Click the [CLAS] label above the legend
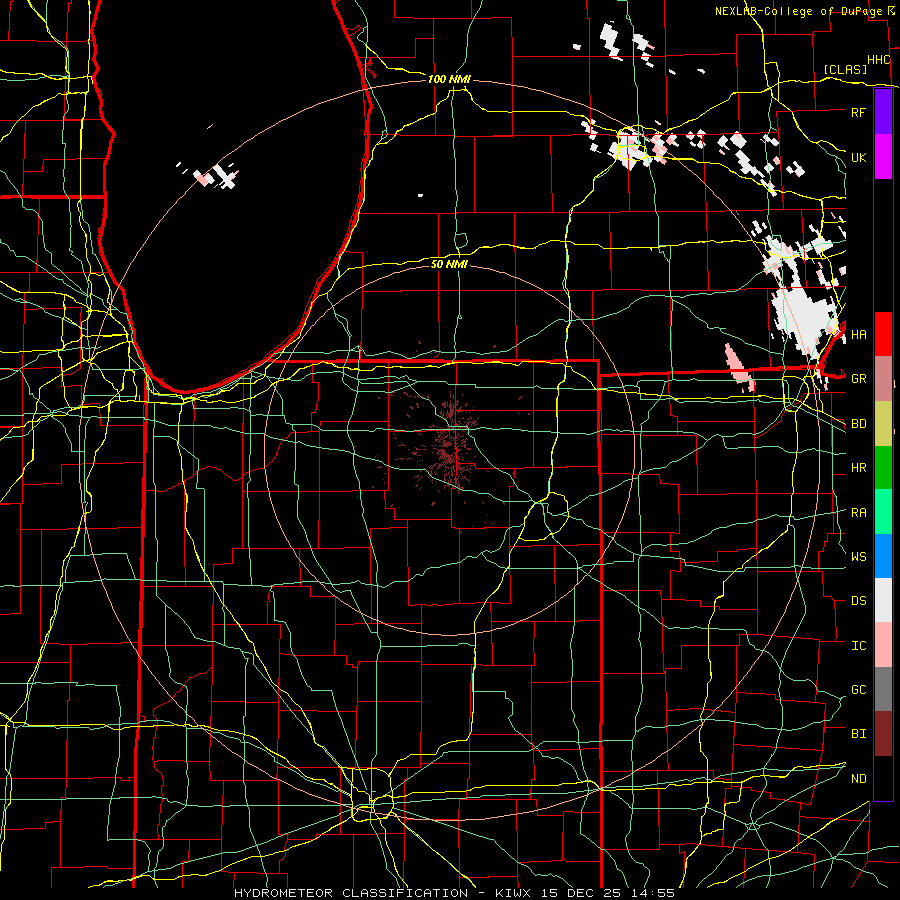The image size is (900, 900). tap(845, 69)
